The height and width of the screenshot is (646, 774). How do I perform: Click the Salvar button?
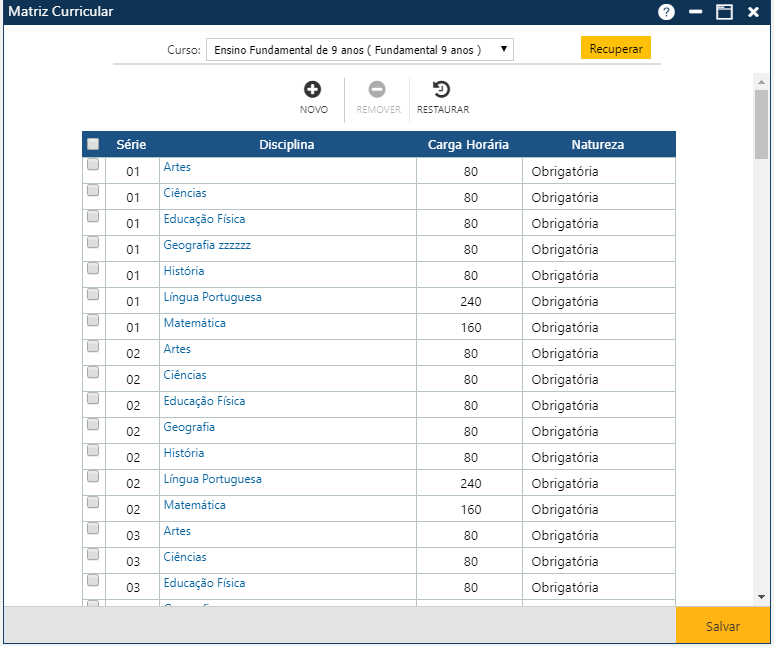pyautogui.click(x=722, y=626)
